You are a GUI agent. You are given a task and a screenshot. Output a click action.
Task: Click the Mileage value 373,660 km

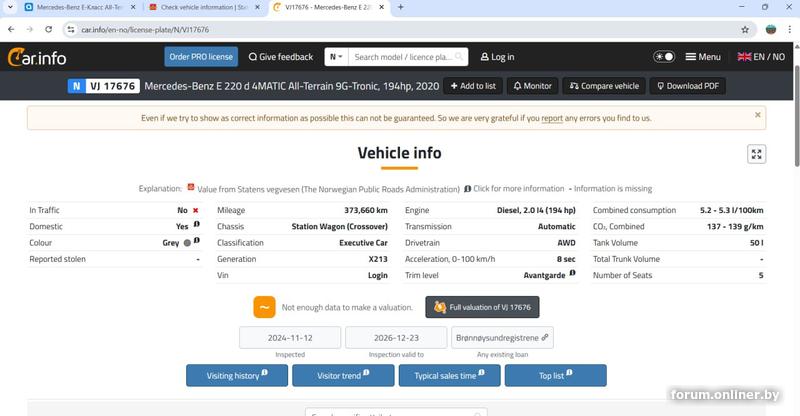tap(365, 210)
